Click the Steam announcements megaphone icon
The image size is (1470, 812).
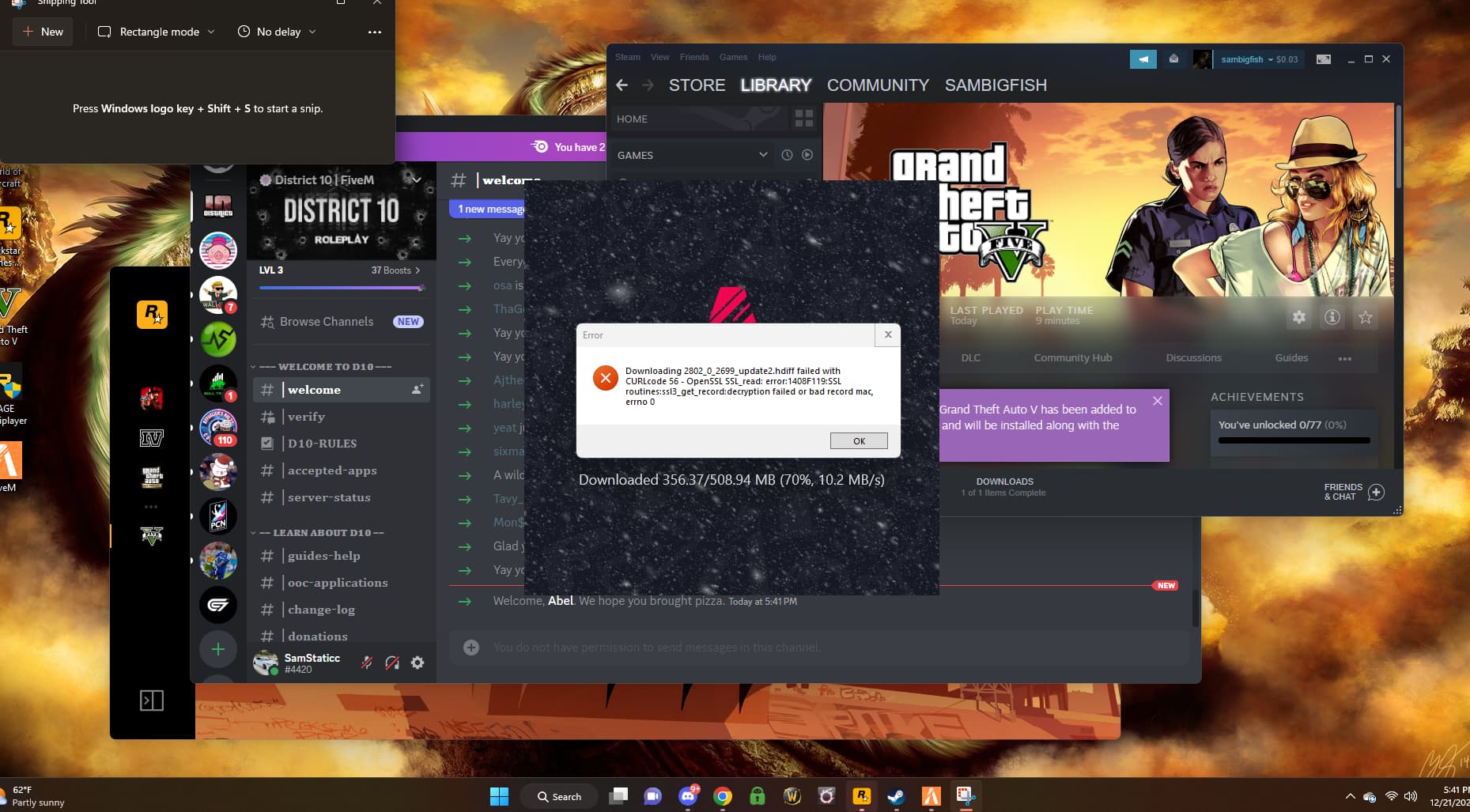(x=1143, y=59)
